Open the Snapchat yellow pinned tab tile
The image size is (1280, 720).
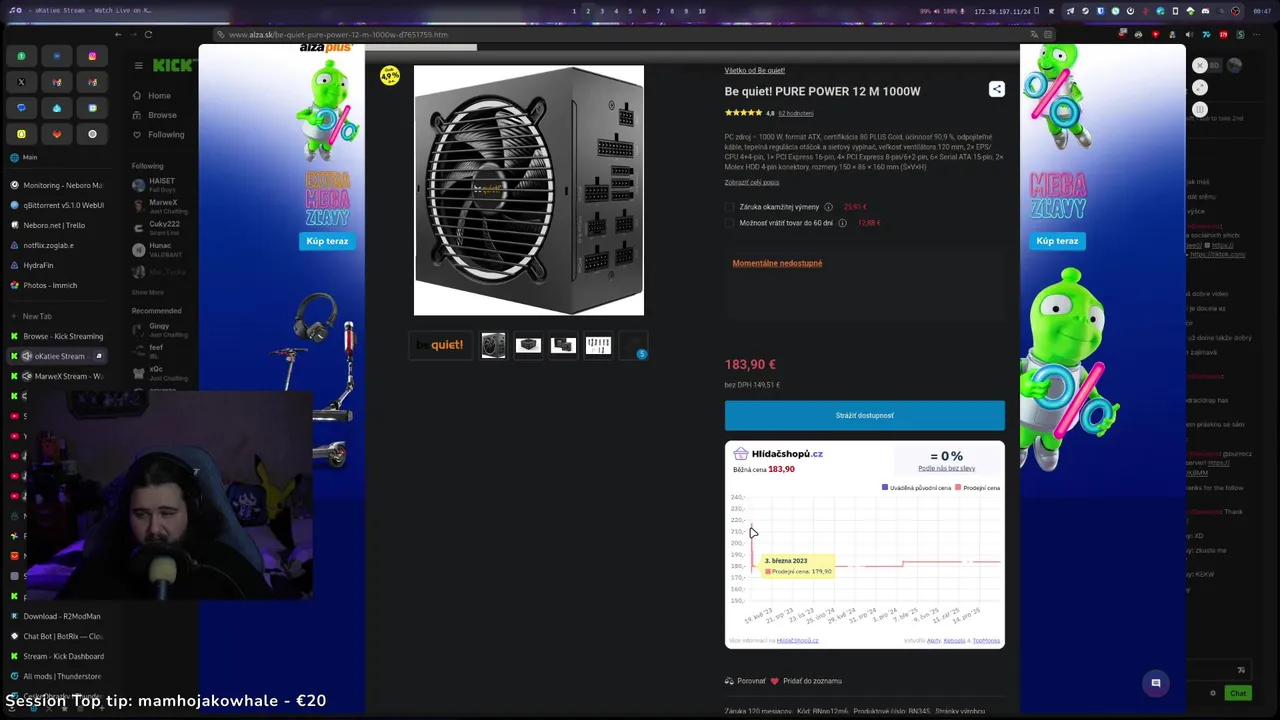[x=21, y=134]
